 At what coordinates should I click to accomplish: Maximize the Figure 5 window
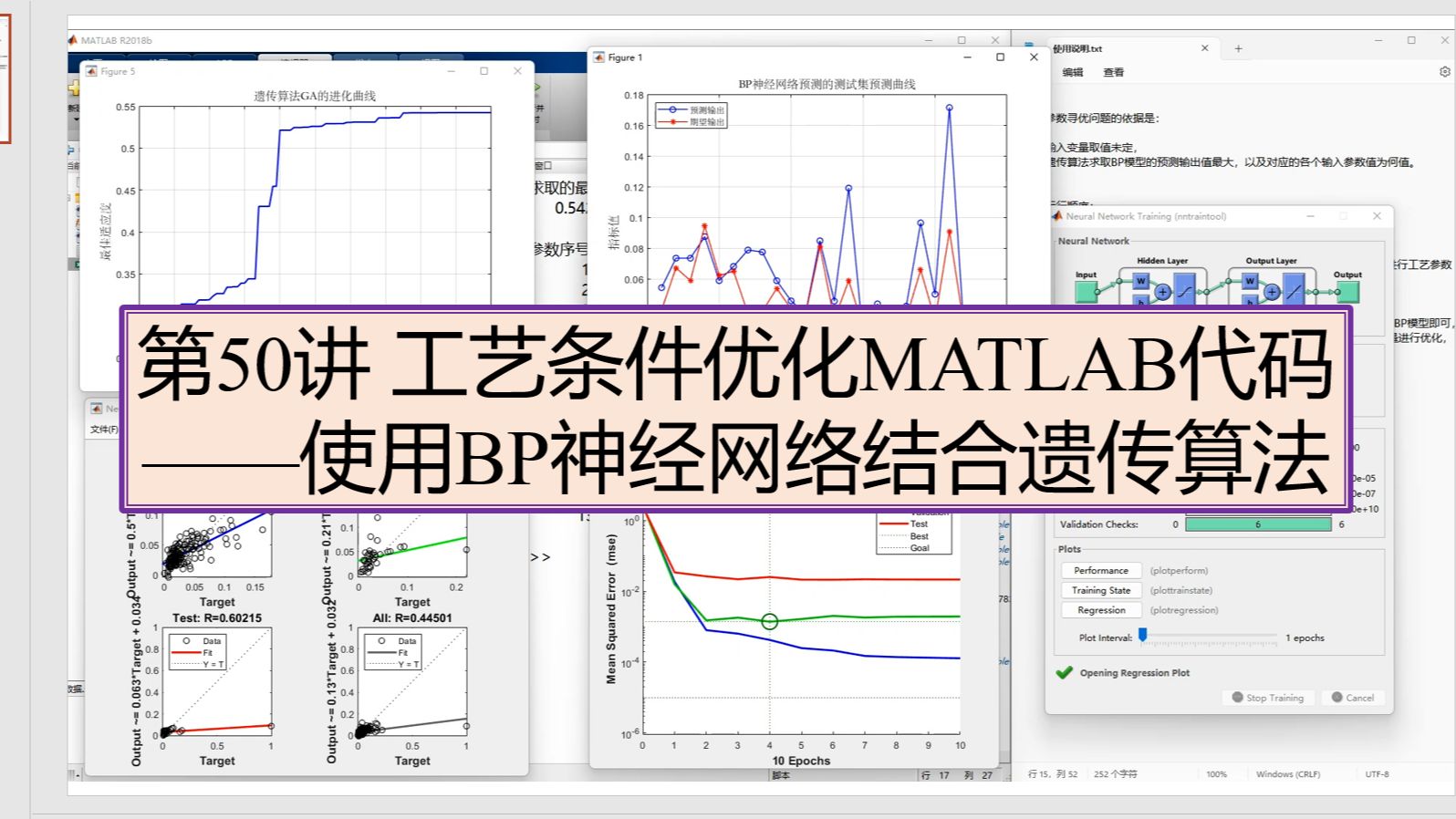(x=484, y=71)
